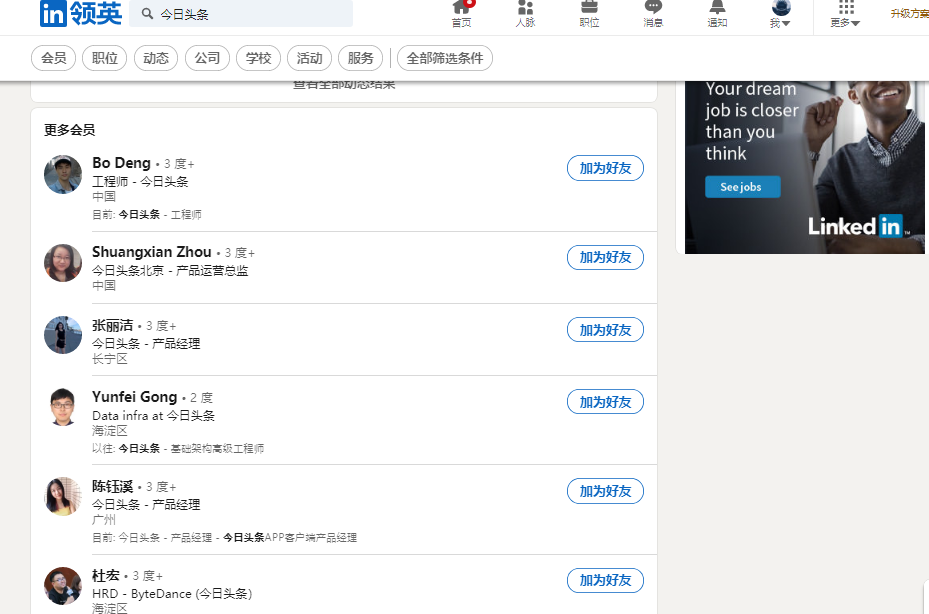
Task: Click 陈钰溪's profile photo
Action: pos(63,497)
